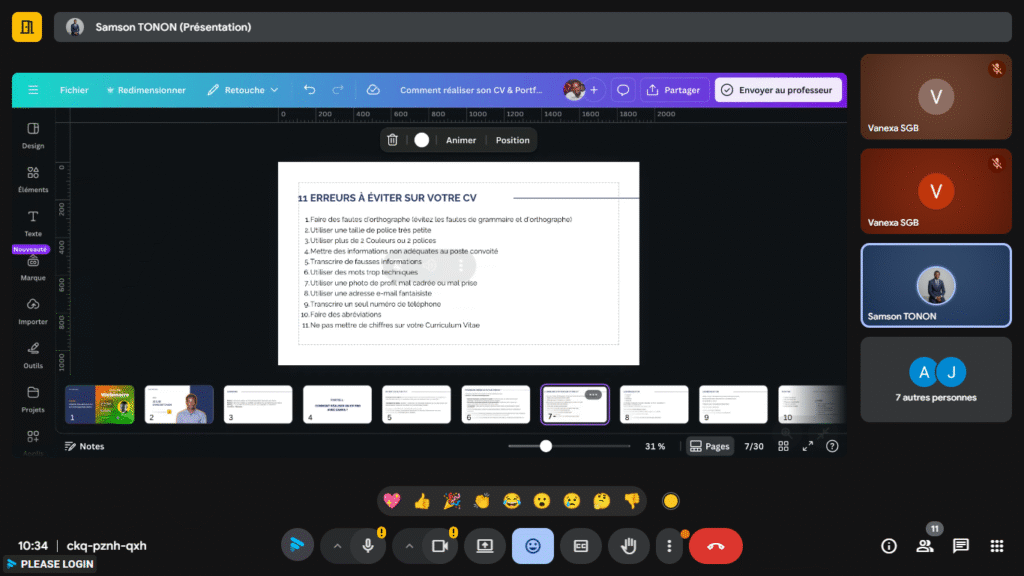The width and height of the screenshot is (1024, 576).
Task: Toggle the microphone on or off
Action: pos(368,546)
